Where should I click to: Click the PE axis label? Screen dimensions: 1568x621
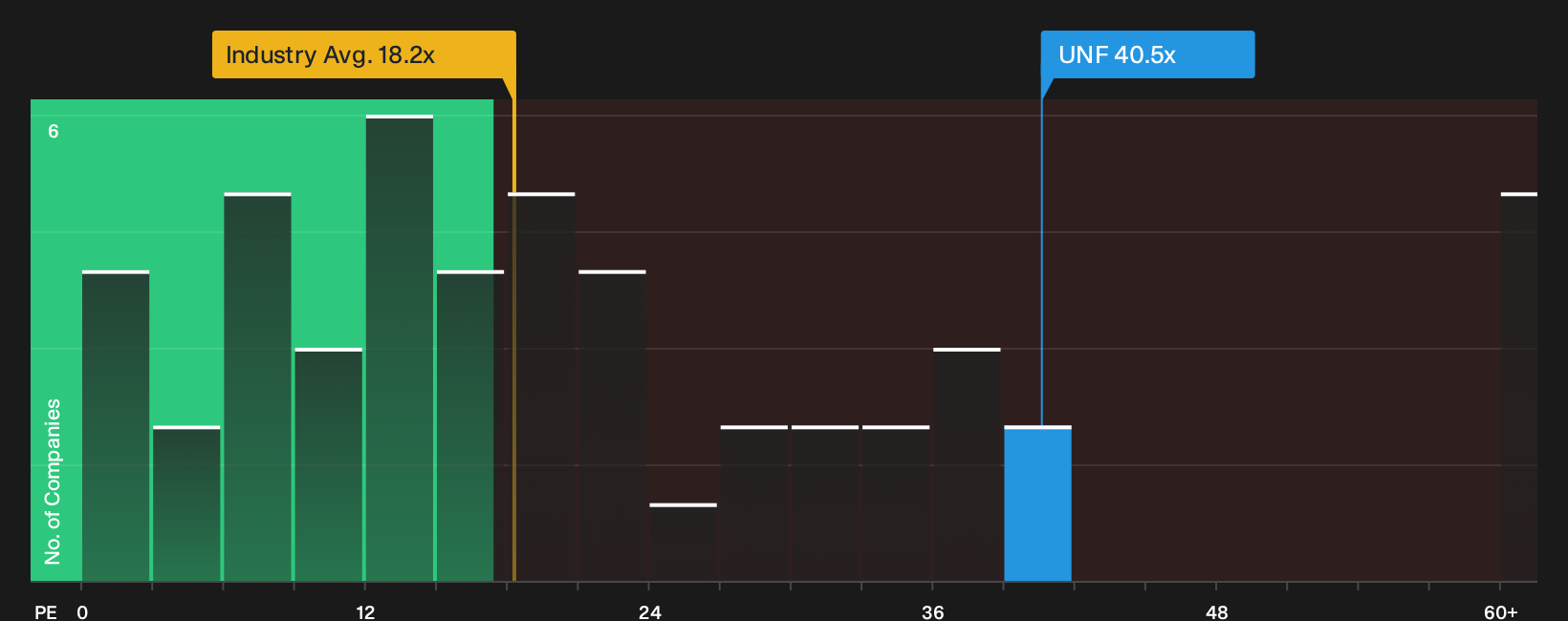click(x=45, y=612)
